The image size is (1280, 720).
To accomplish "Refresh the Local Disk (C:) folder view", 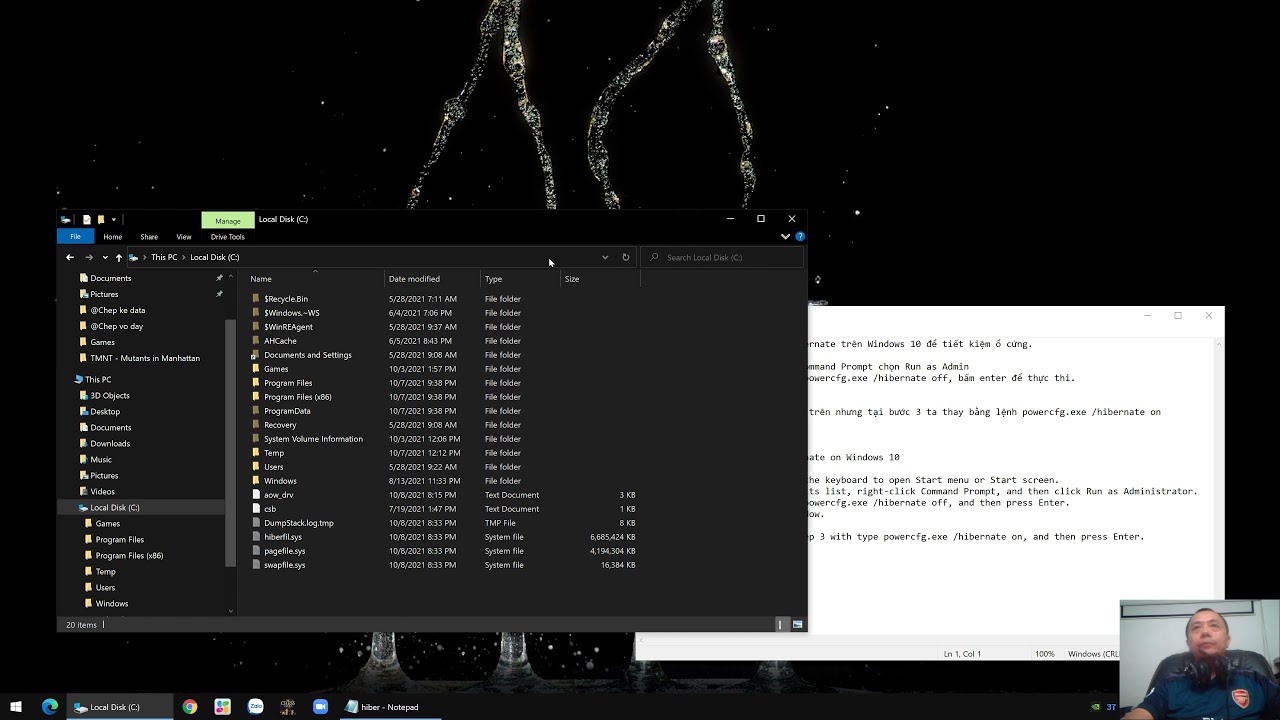I will (x=626, y=257).
